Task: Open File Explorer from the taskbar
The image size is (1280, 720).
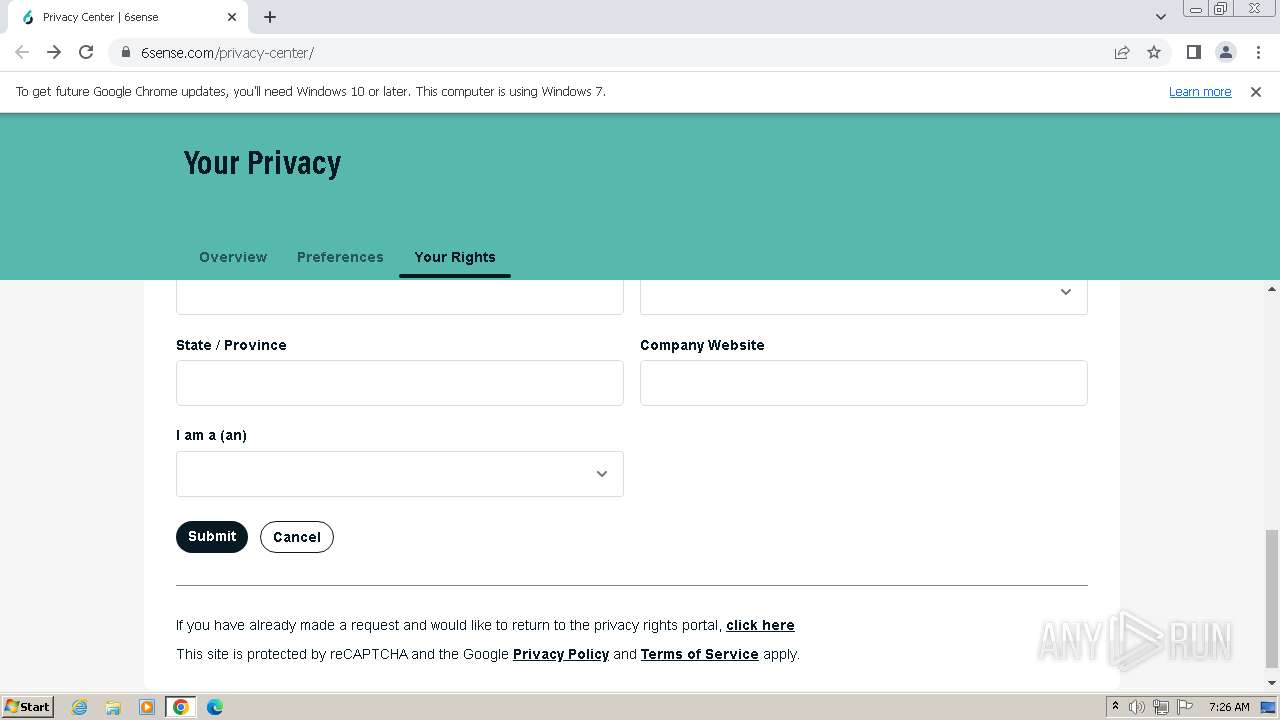Action: pos(113,707)
